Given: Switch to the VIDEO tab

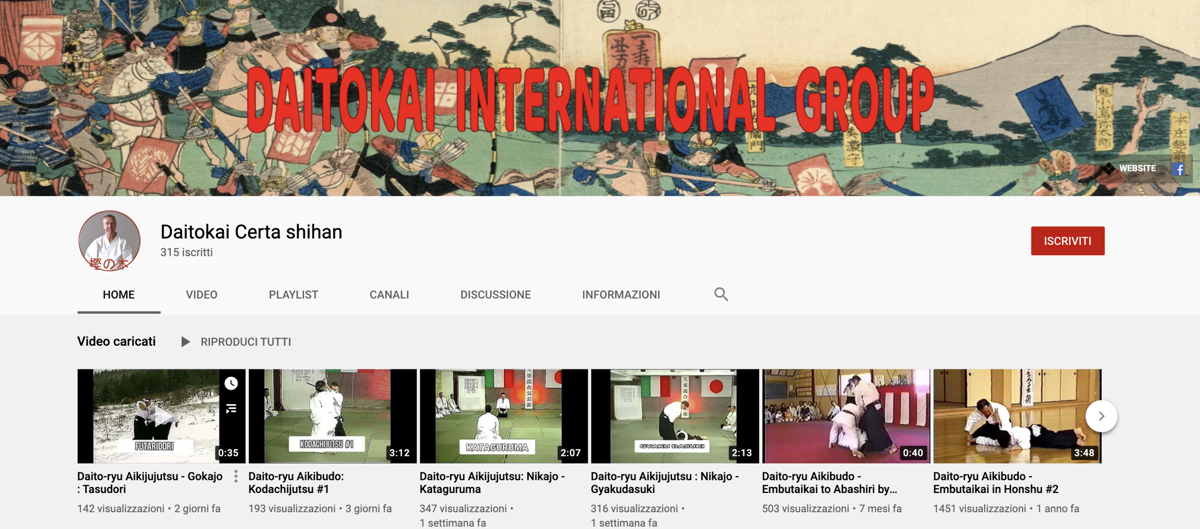Looking at the screenshot, I should pos(201,295).
